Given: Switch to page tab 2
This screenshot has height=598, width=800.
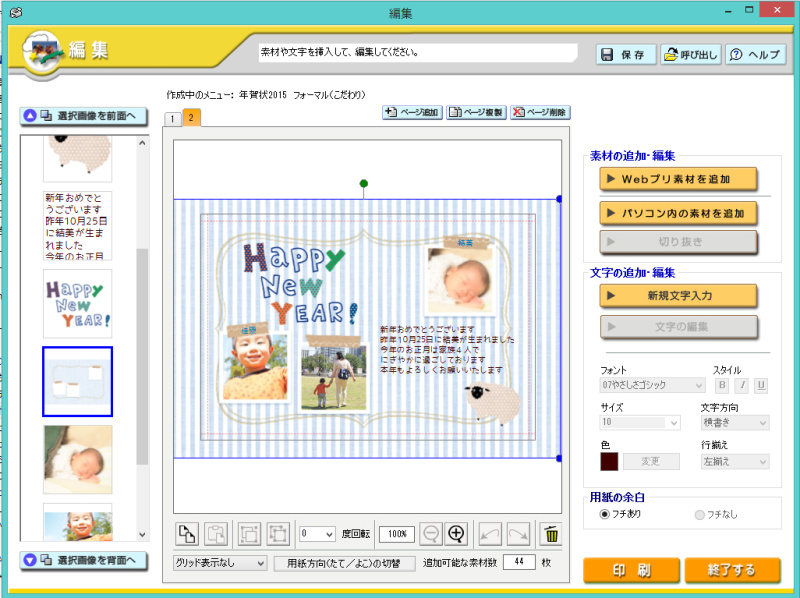Looking at the screenshot, I should click(x=191, y=118).
